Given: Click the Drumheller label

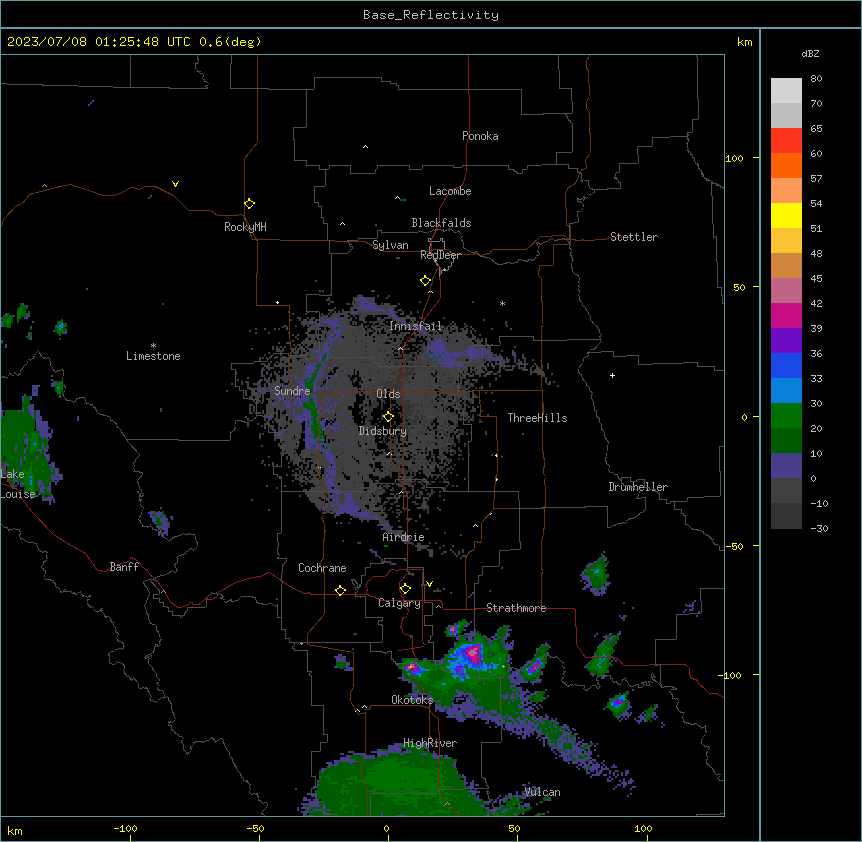Looking at the screenshot, I should pyautogui.click(x=638, y=487).
